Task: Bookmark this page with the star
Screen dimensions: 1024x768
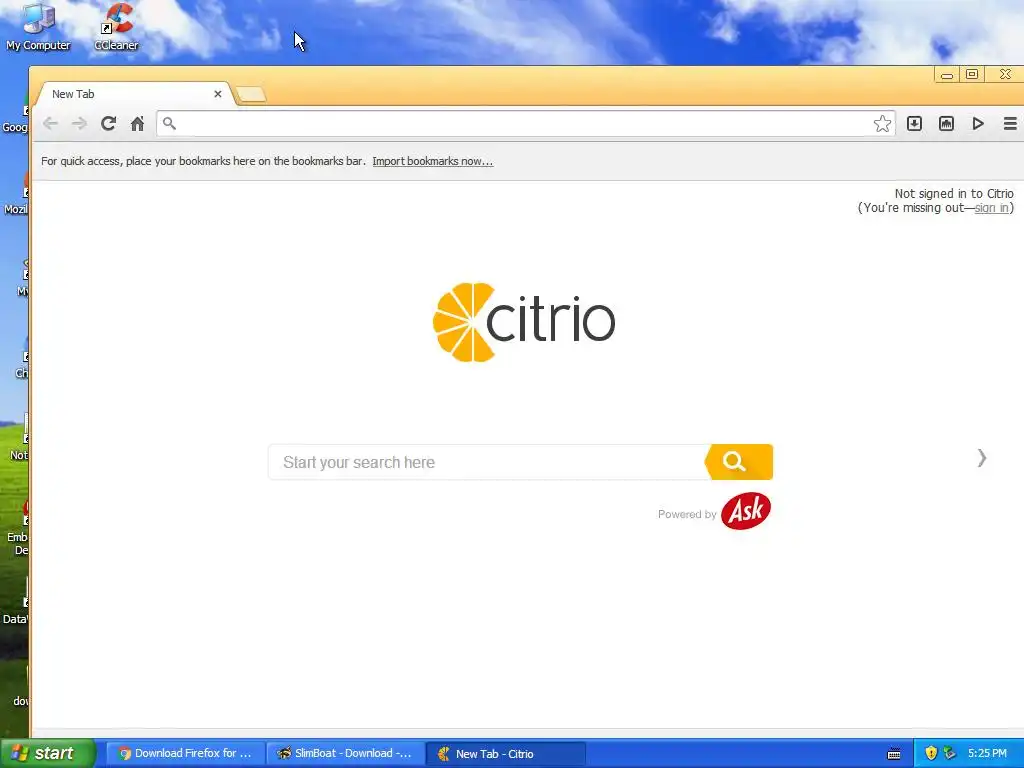Action: 882,123
